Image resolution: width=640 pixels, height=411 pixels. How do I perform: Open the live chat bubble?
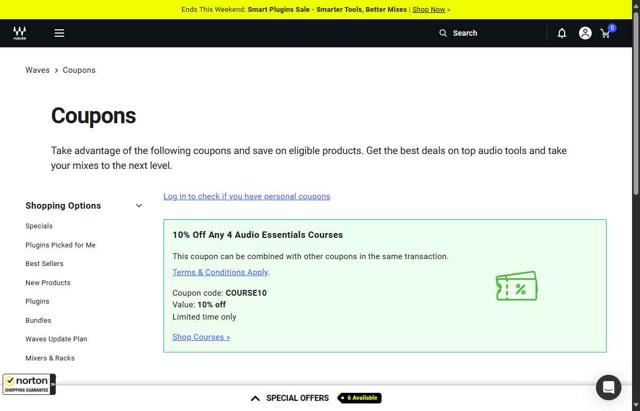[608, 387]
